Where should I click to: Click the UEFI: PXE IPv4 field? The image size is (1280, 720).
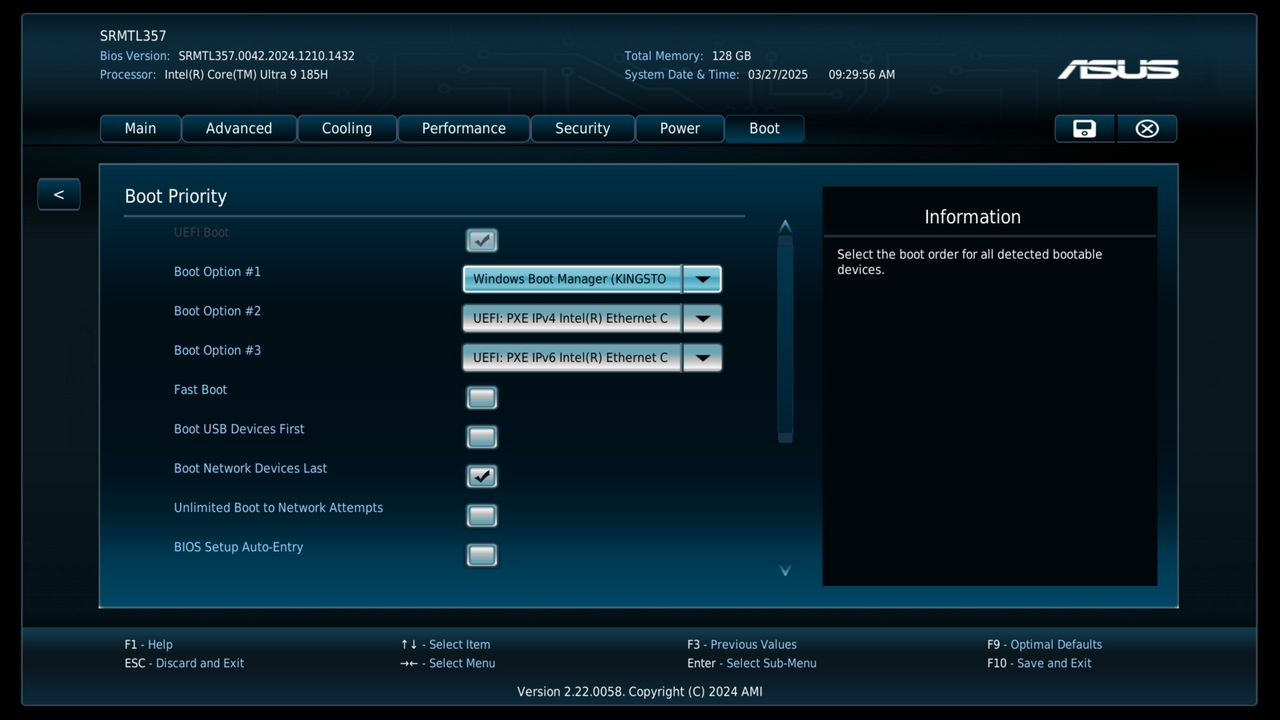coord(572,319)
